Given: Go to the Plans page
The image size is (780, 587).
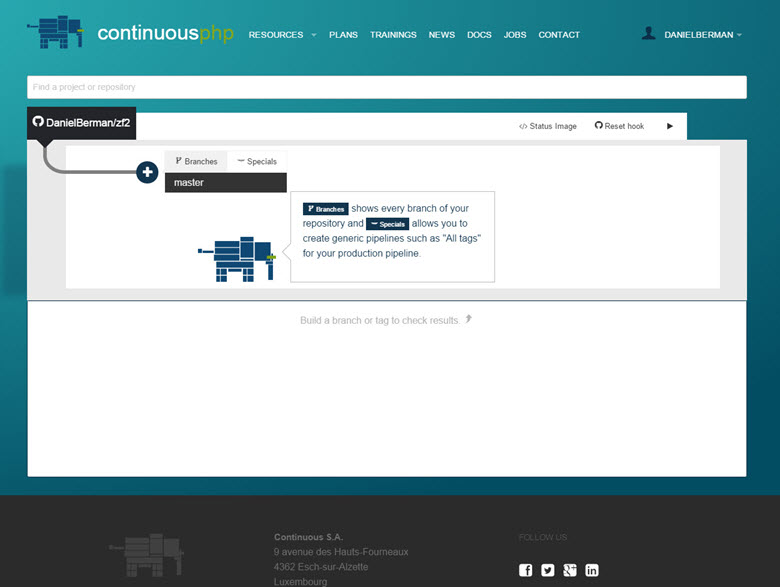Looking at the screenshot, I should 343,35.
